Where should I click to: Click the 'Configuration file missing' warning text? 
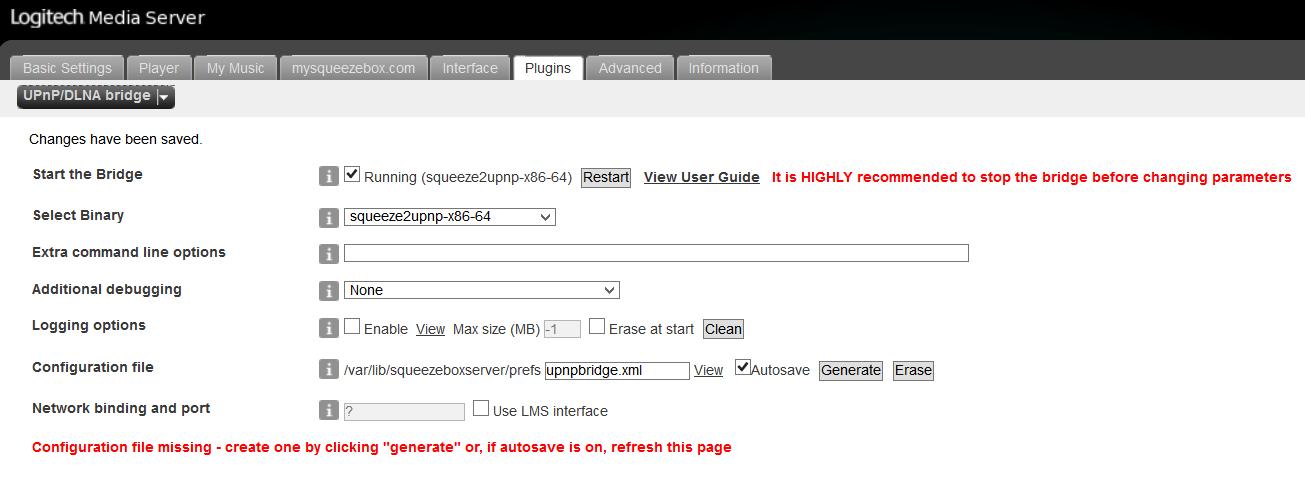(382, 447)
